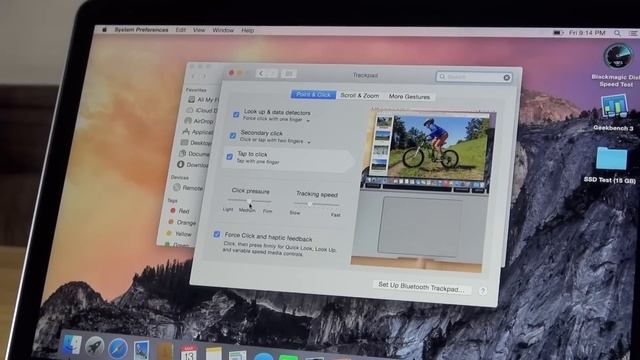This screenshot has width=640, height=360.
Task: Open the Edit menu
Action: tap(181, 30)
